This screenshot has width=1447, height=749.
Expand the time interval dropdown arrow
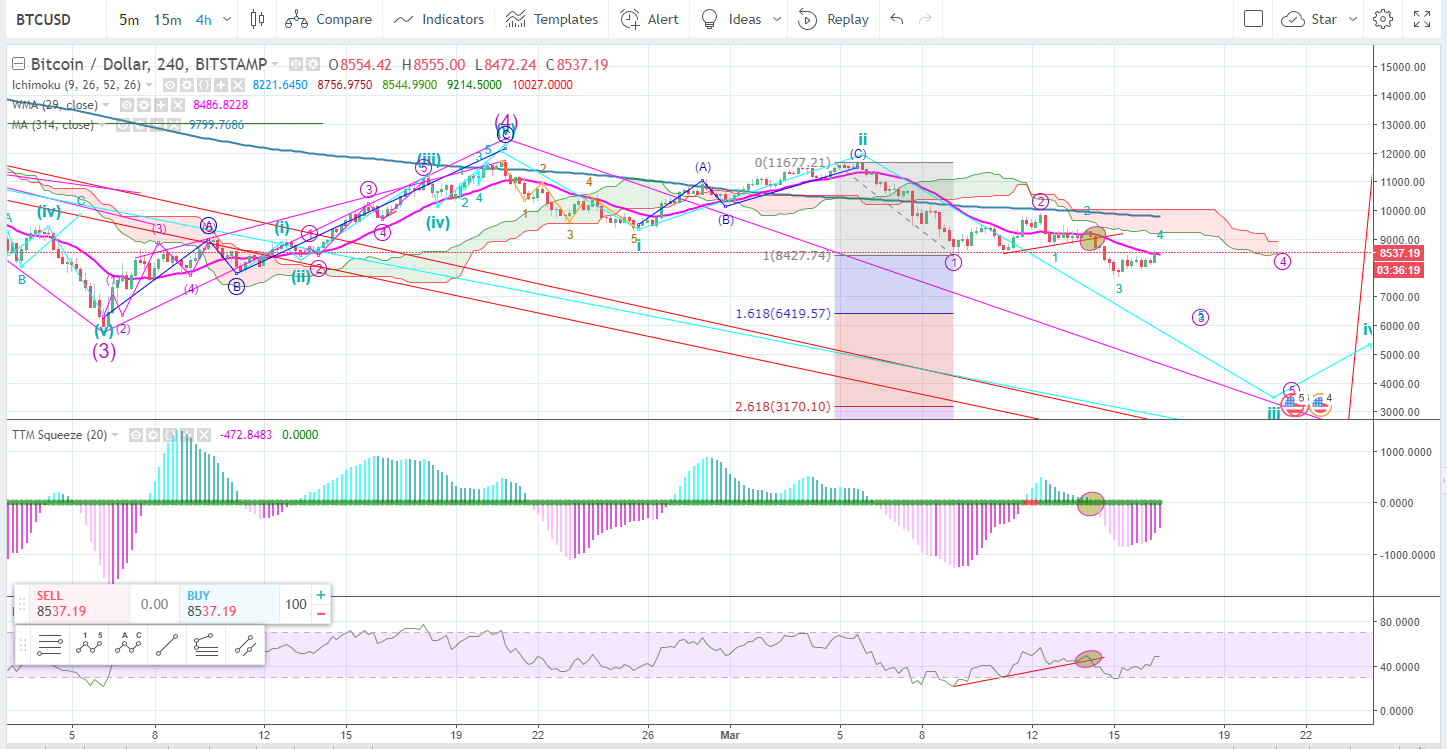(227, 19)
